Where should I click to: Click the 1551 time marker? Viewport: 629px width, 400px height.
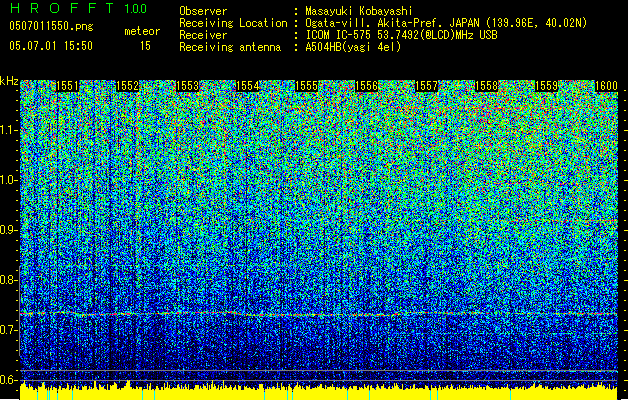(68, 87)
